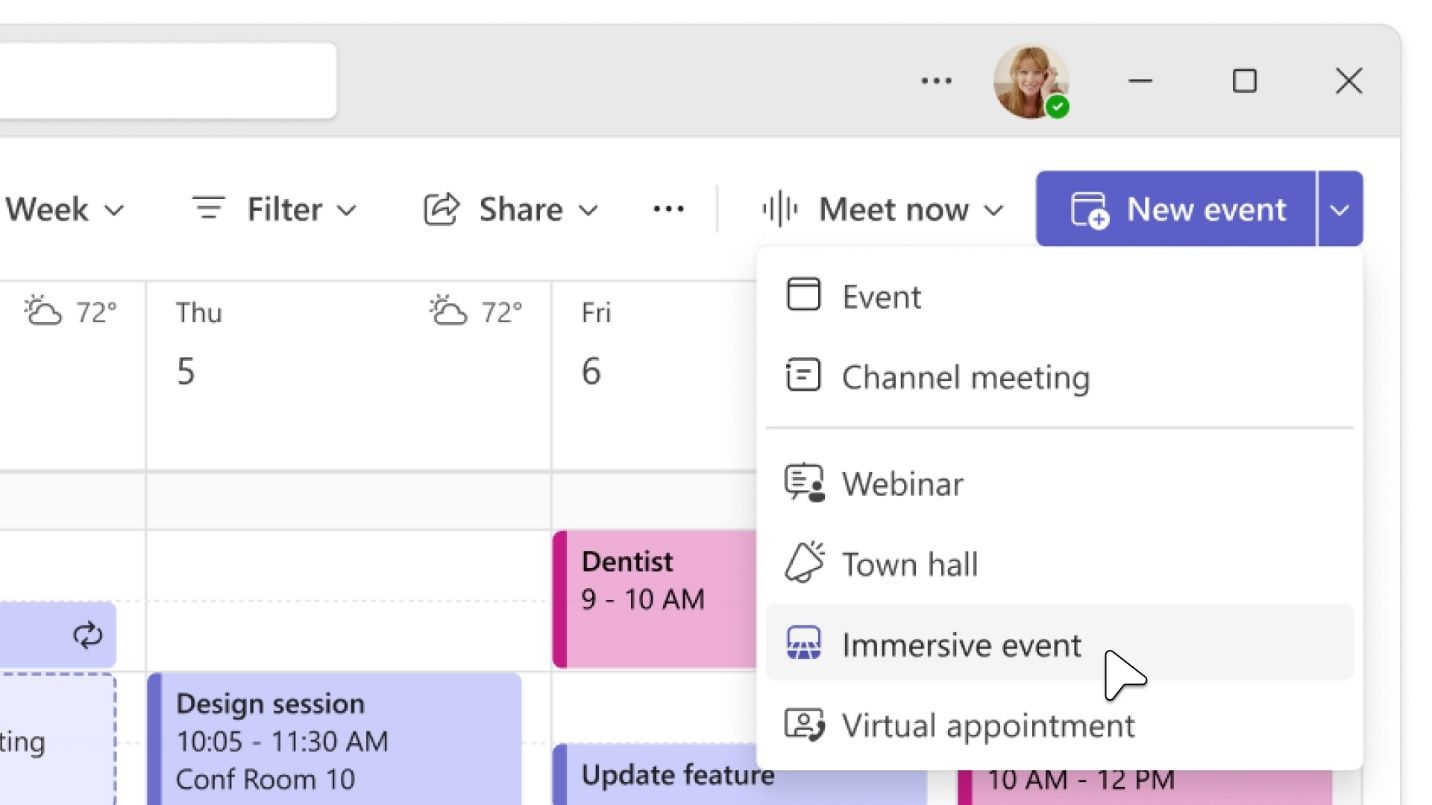1432x805 pixels.
Task: Click the recurrence icon on Wednesday's event
Action: point(88,635)
